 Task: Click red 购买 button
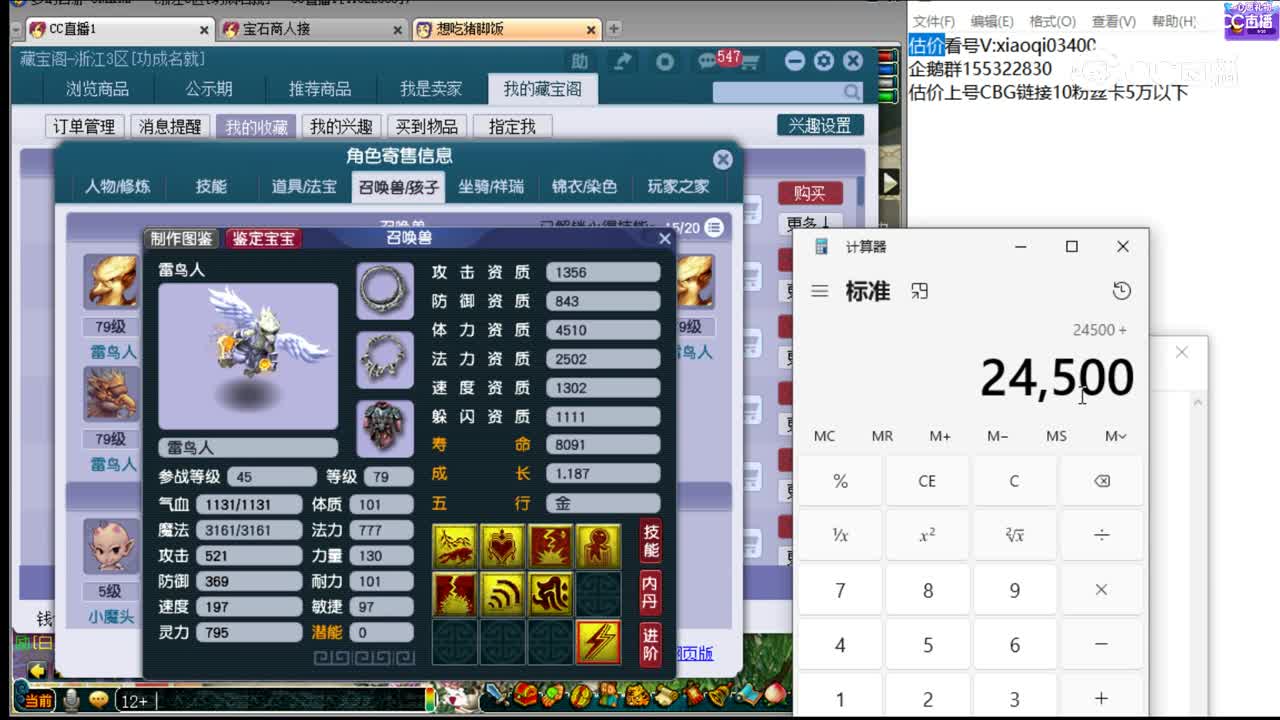tap(810, 193)
